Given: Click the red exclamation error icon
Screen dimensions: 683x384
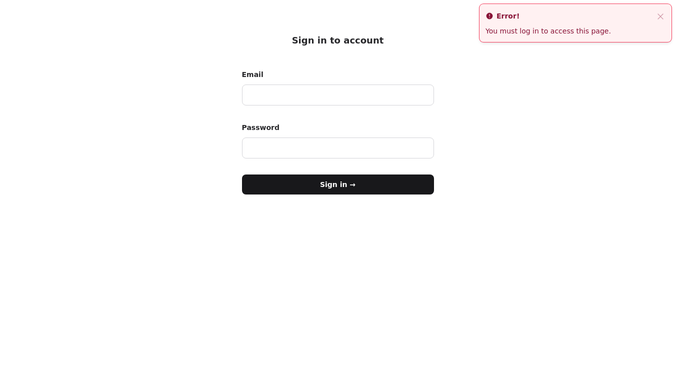Looking at the screenshot, I should pyautogui.click(x=490, y=16).
